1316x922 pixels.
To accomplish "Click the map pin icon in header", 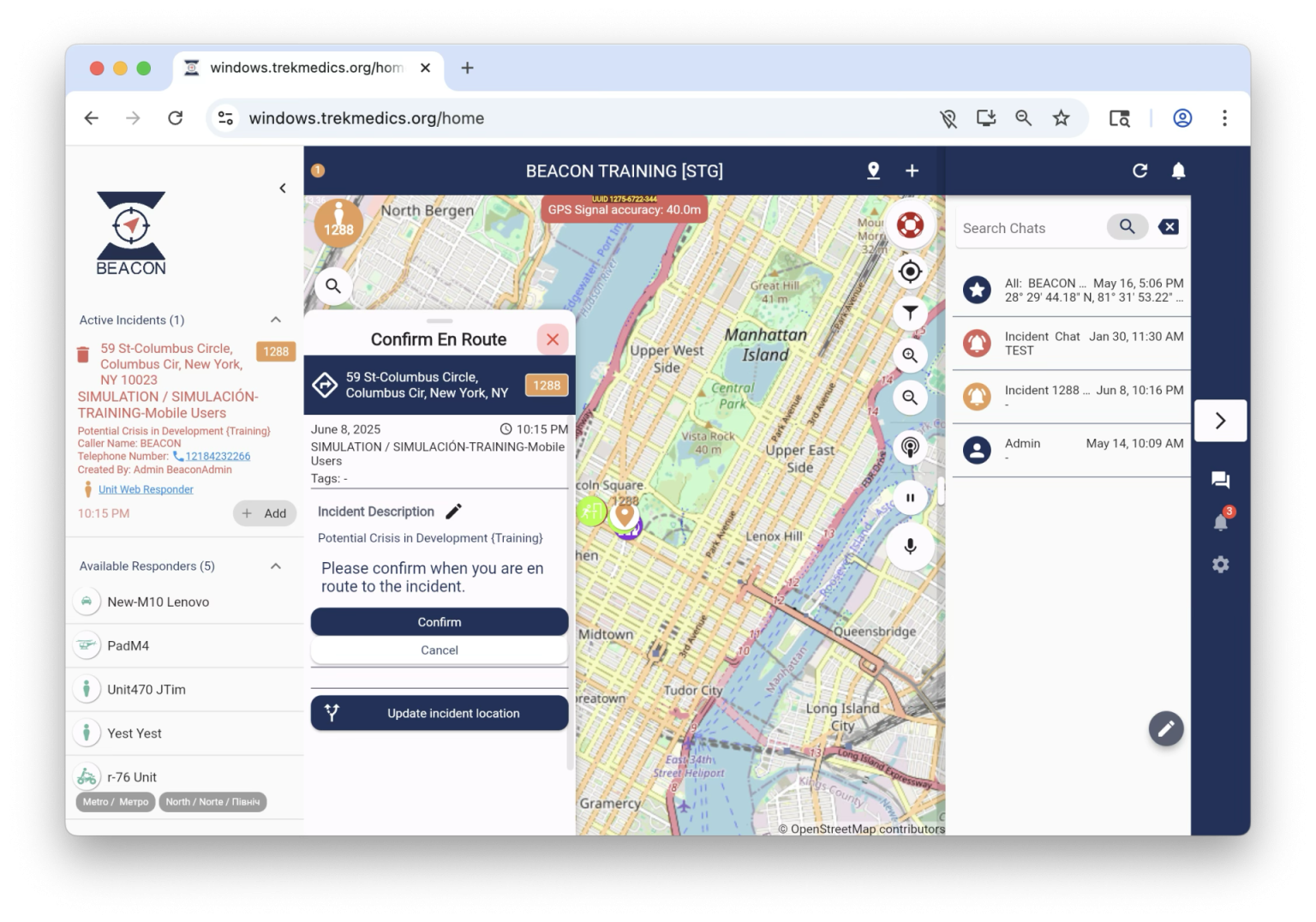I will pos(873,171).
